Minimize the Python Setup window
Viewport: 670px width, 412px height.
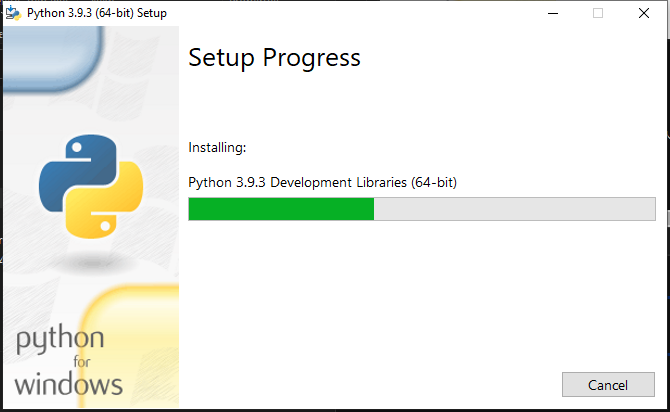pyautogui.click(x=553, y=13)
